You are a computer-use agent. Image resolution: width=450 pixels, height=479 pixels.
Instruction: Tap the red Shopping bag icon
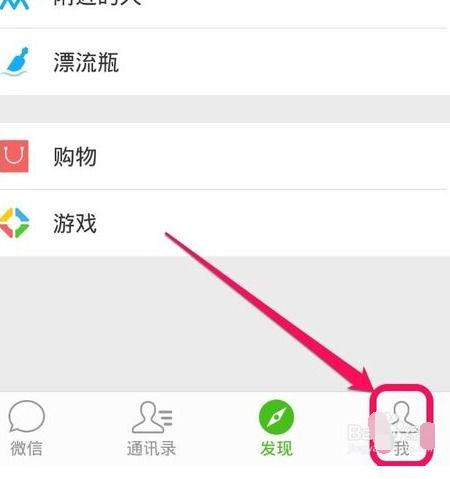[14, 156]
